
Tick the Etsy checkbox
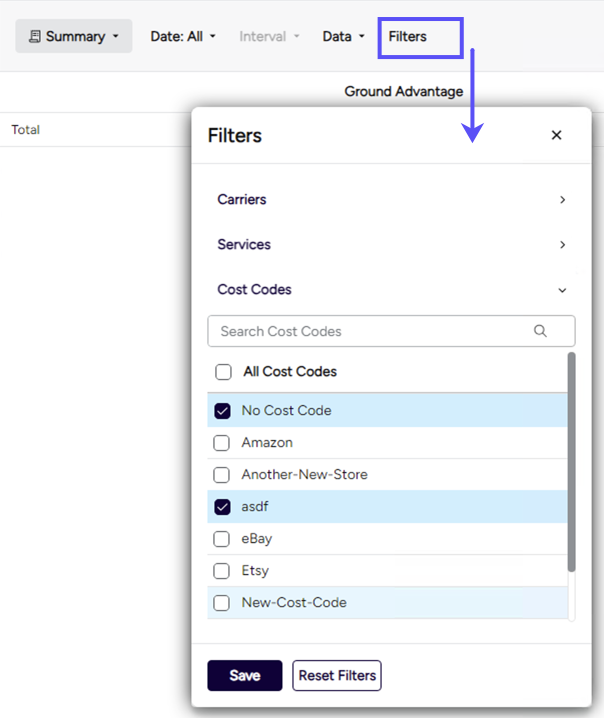222,571
